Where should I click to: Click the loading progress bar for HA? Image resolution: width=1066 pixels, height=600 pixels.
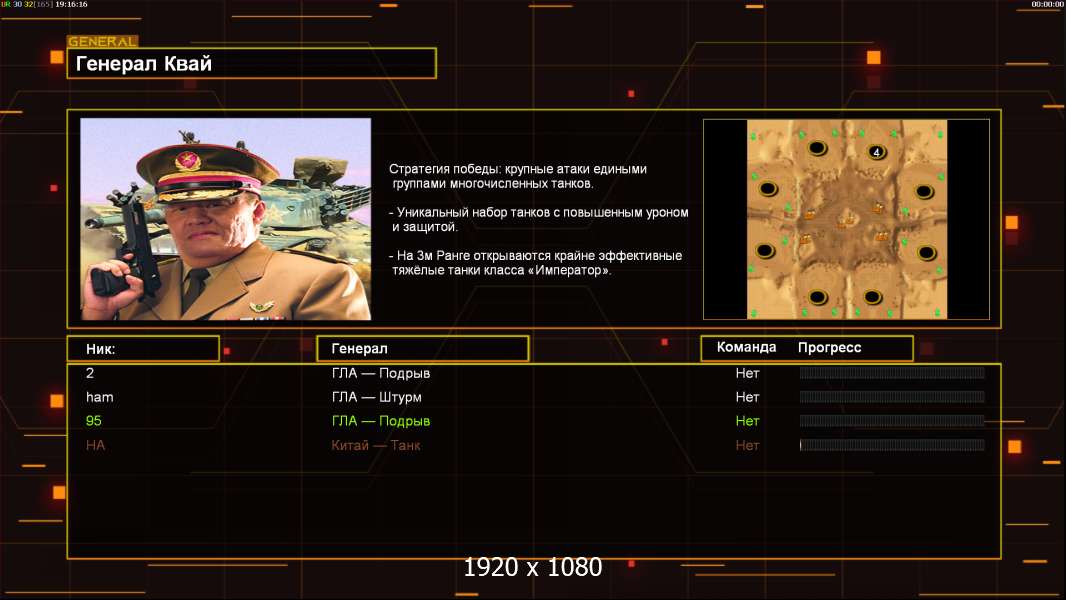coord(892,444)
